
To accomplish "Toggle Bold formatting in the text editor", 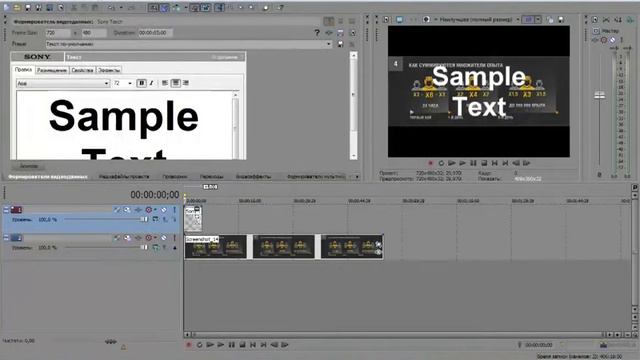I will pyautogui.click(x=141, y=83).
